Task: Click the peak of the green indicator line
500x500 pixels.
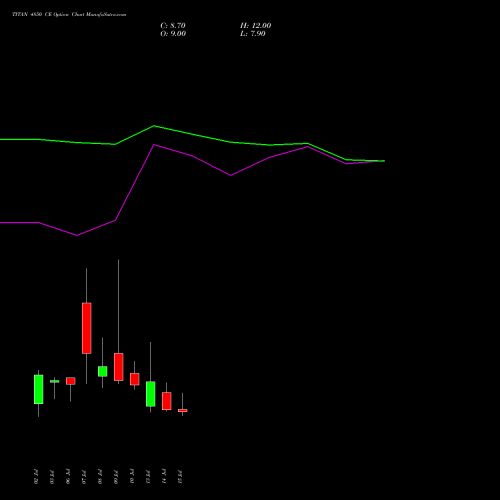Action: (x=154, y=126)
